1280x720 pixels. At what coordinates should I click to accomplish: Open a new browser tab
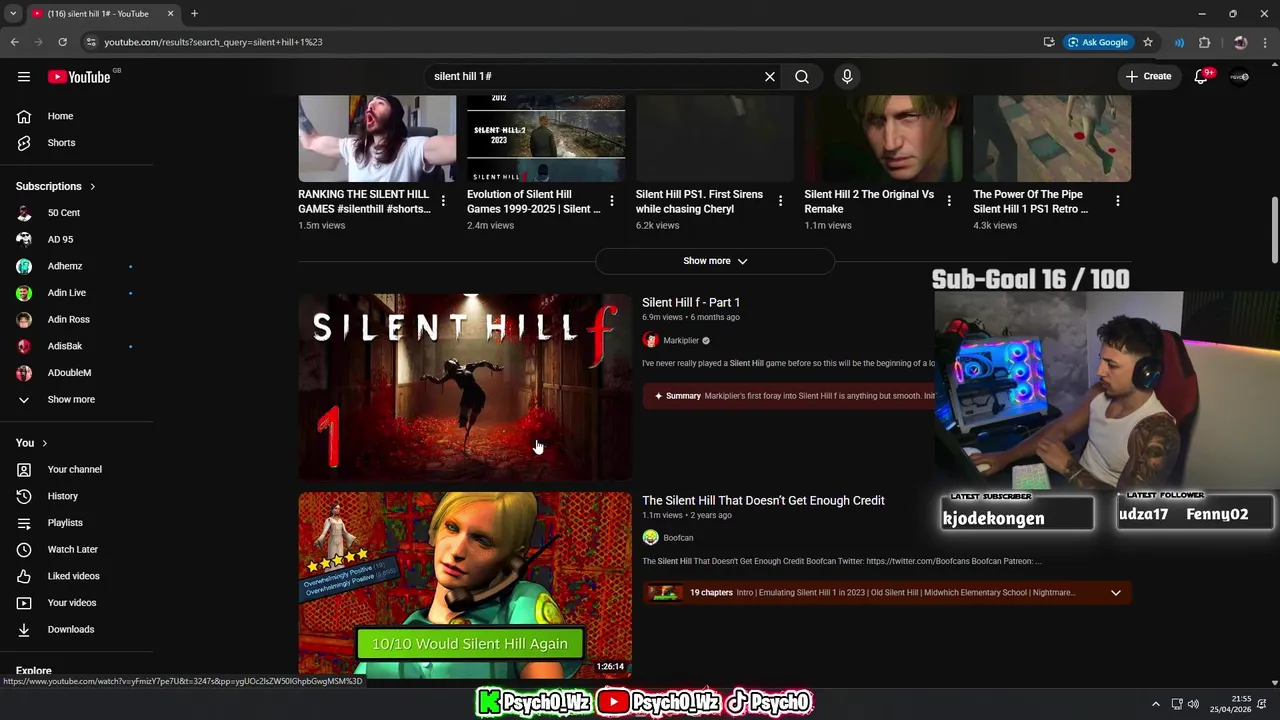point(194,13)
